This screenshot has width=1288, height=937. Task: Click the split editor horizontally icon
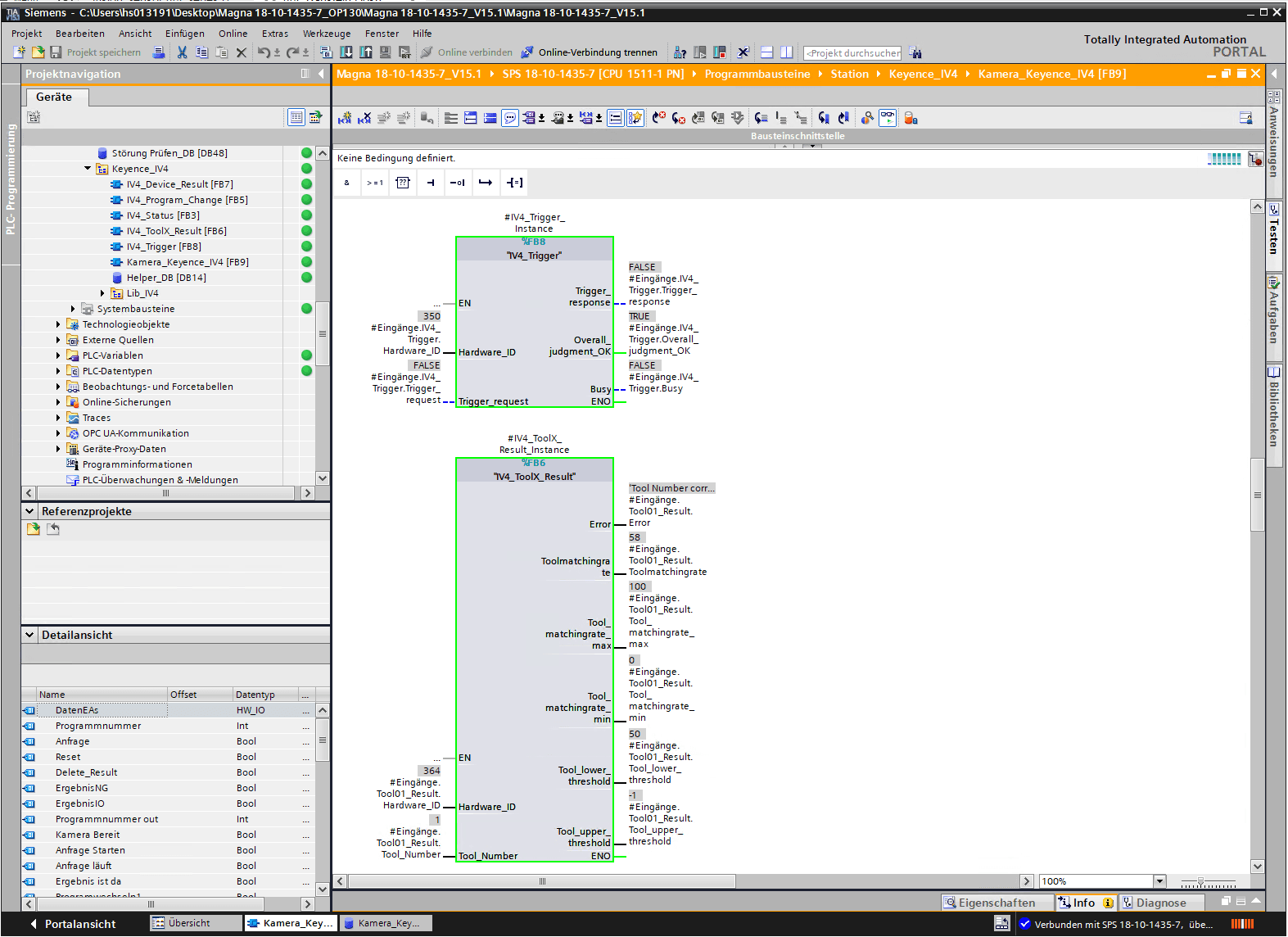point(767,52)
